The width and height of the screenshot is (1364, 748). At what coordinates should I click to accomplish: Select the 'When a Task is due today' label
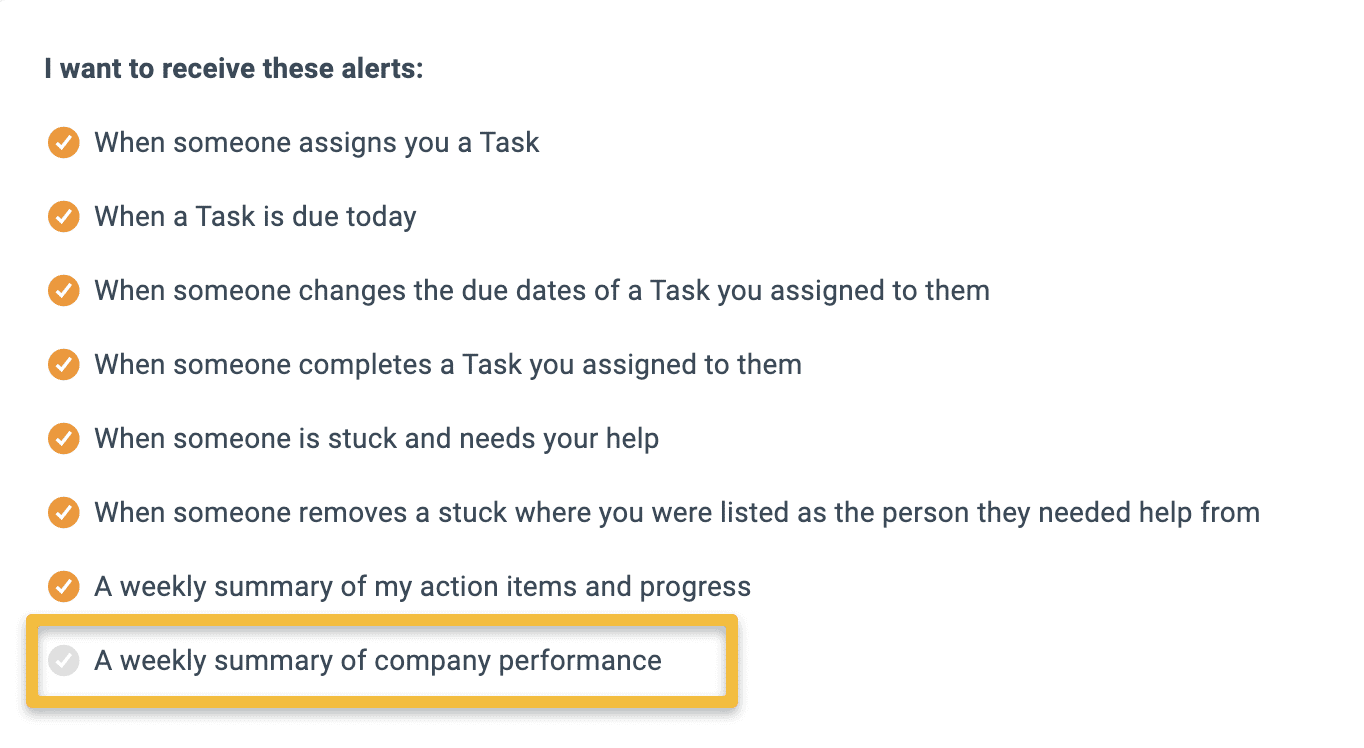pos(255,217)
